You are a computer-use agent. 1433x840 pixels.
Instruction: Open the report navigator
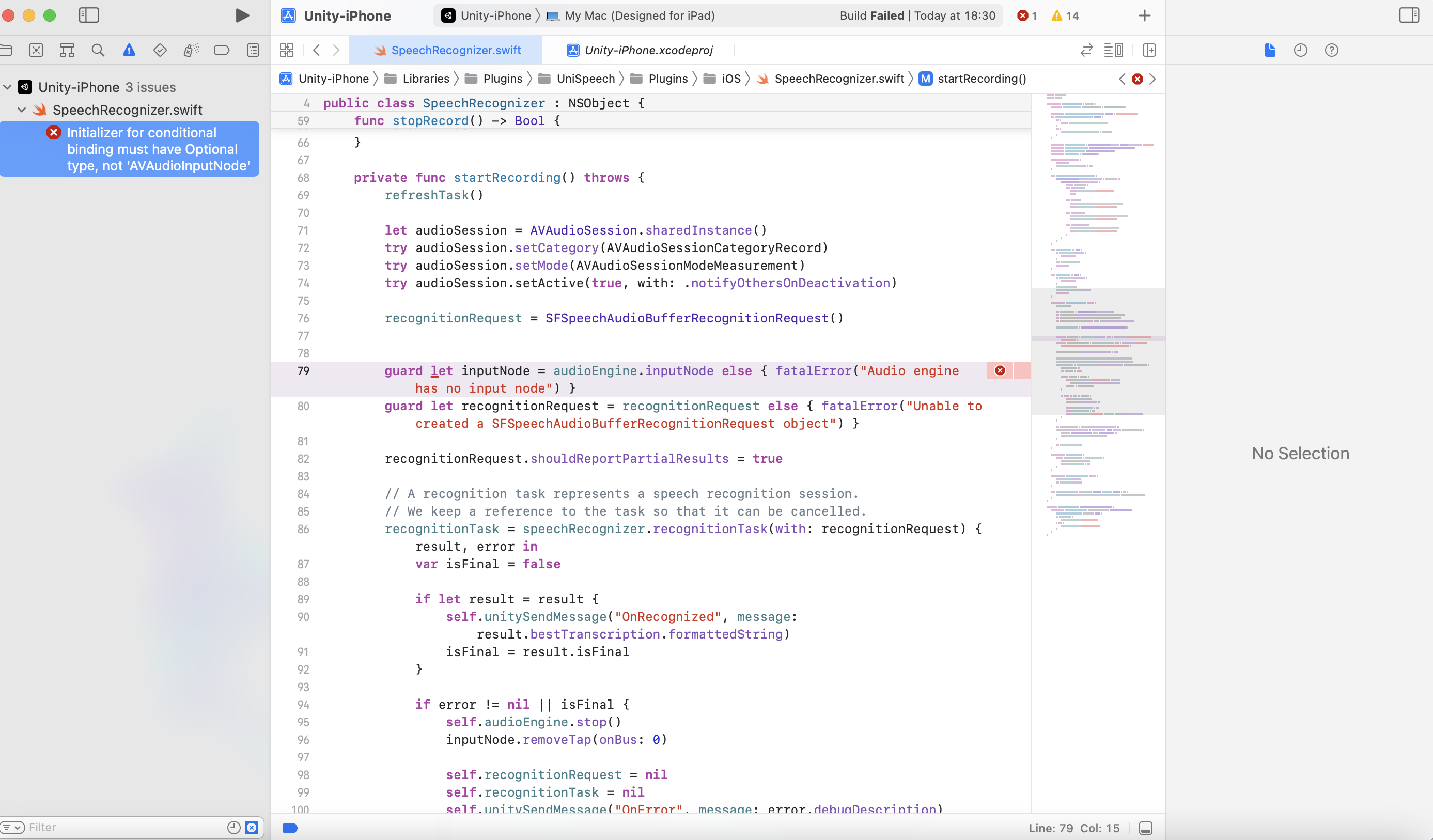(253, 51)
